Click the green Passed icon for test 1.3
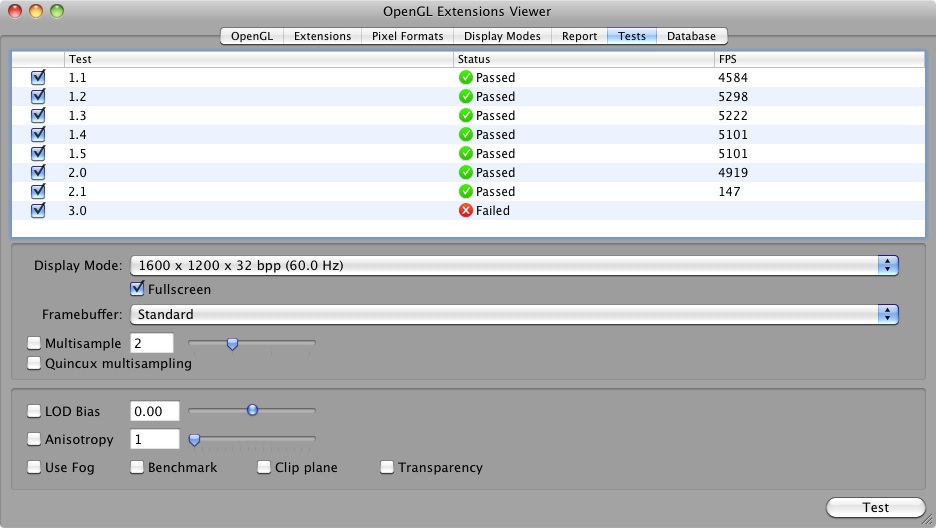 tap(466, 115)
